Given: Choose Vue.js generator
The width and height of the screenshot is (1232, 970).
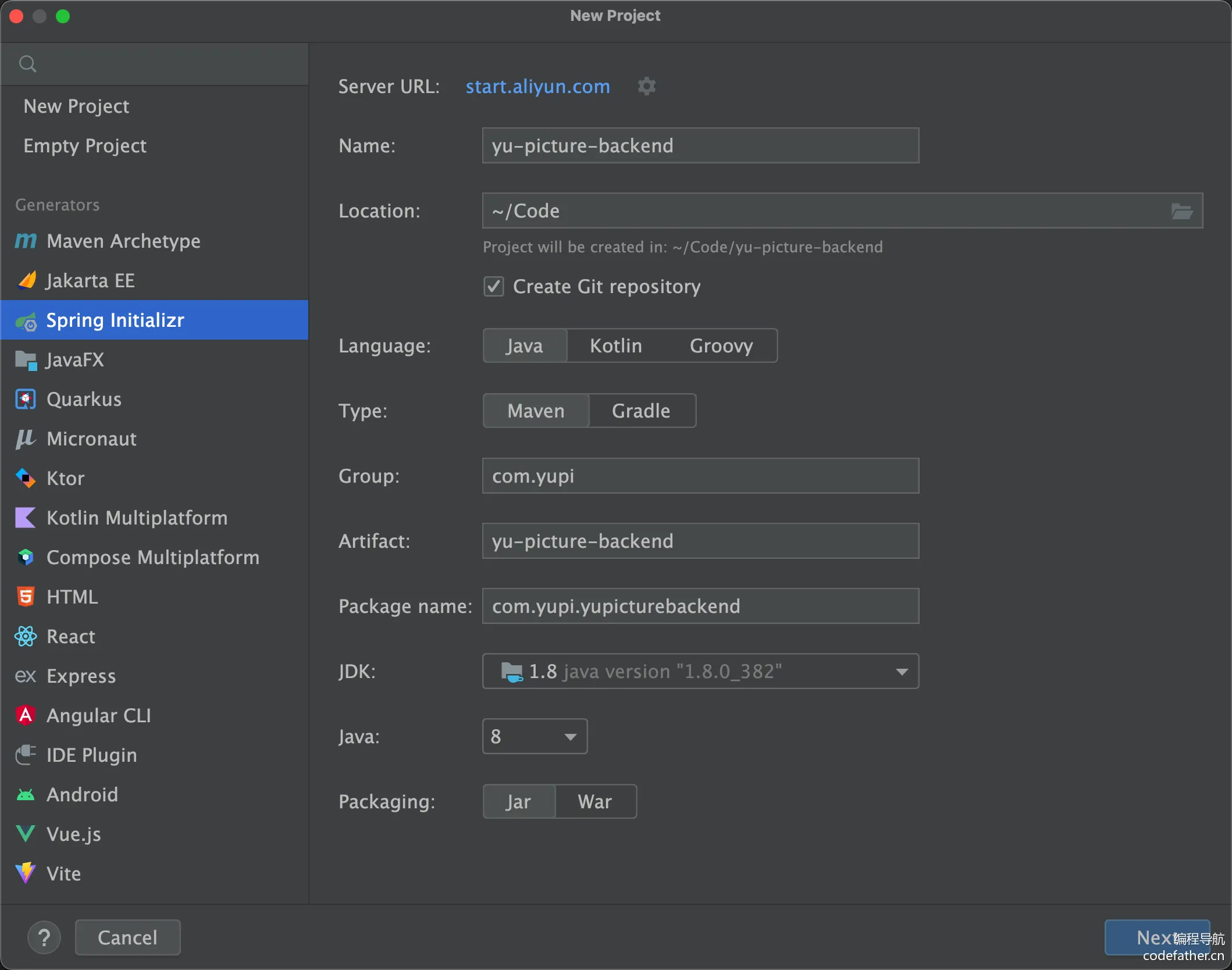Looking at the screenshot, I should pyautogui.click(x=155, y=834).
